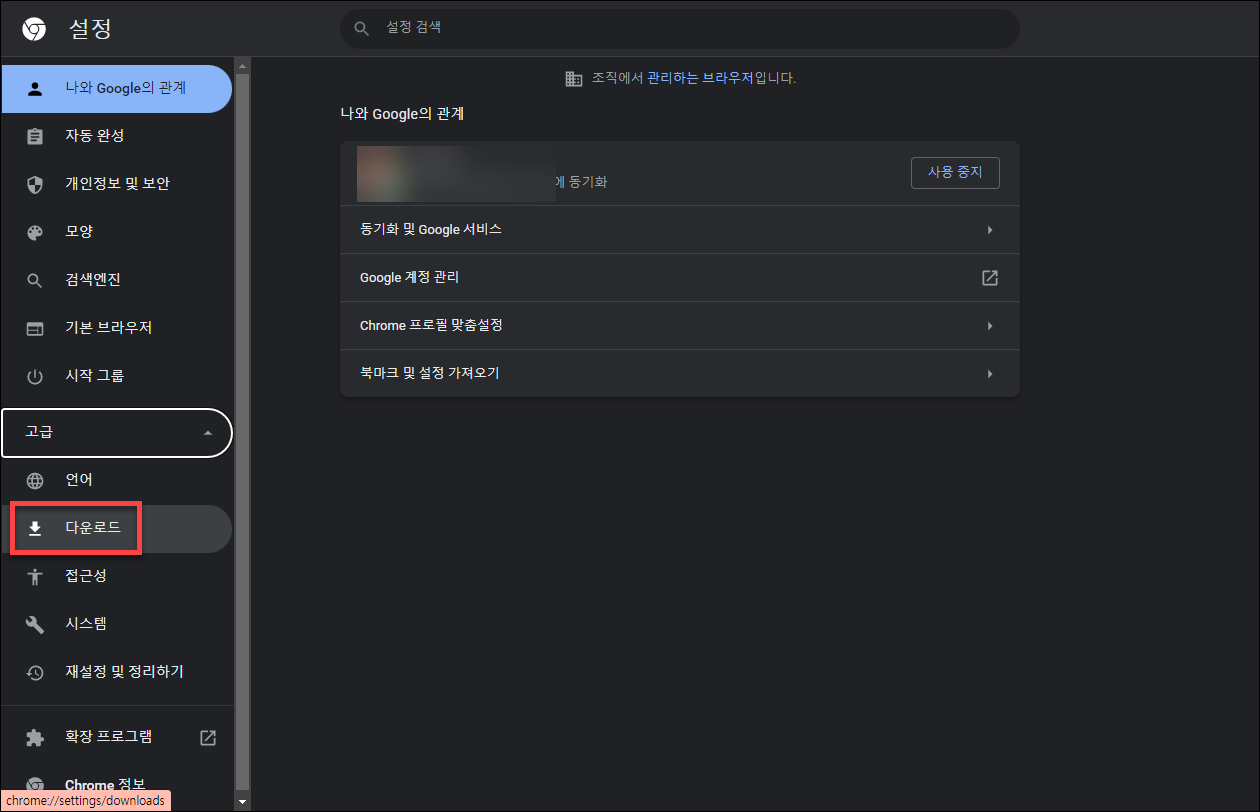Open 재설정 및 정리하기 section
The height and width of the screenshot is (812, 1260).
(x=116, y=672)
